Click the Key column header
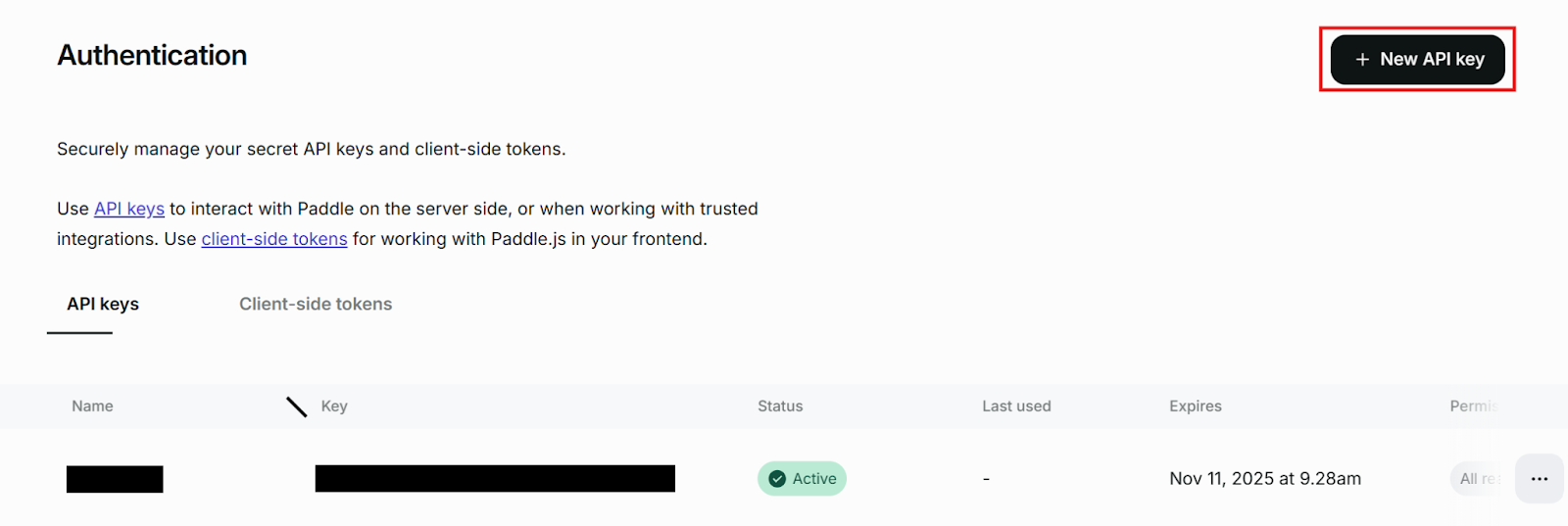Screen dimensions: 1568x526 pos(334,406)
